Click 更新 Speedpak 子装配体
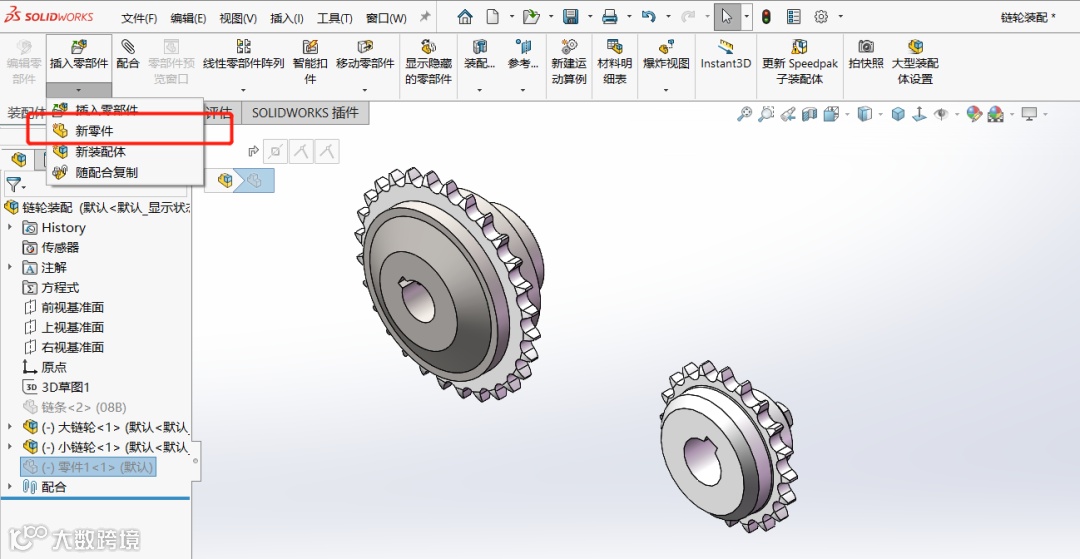 point(800,61)
